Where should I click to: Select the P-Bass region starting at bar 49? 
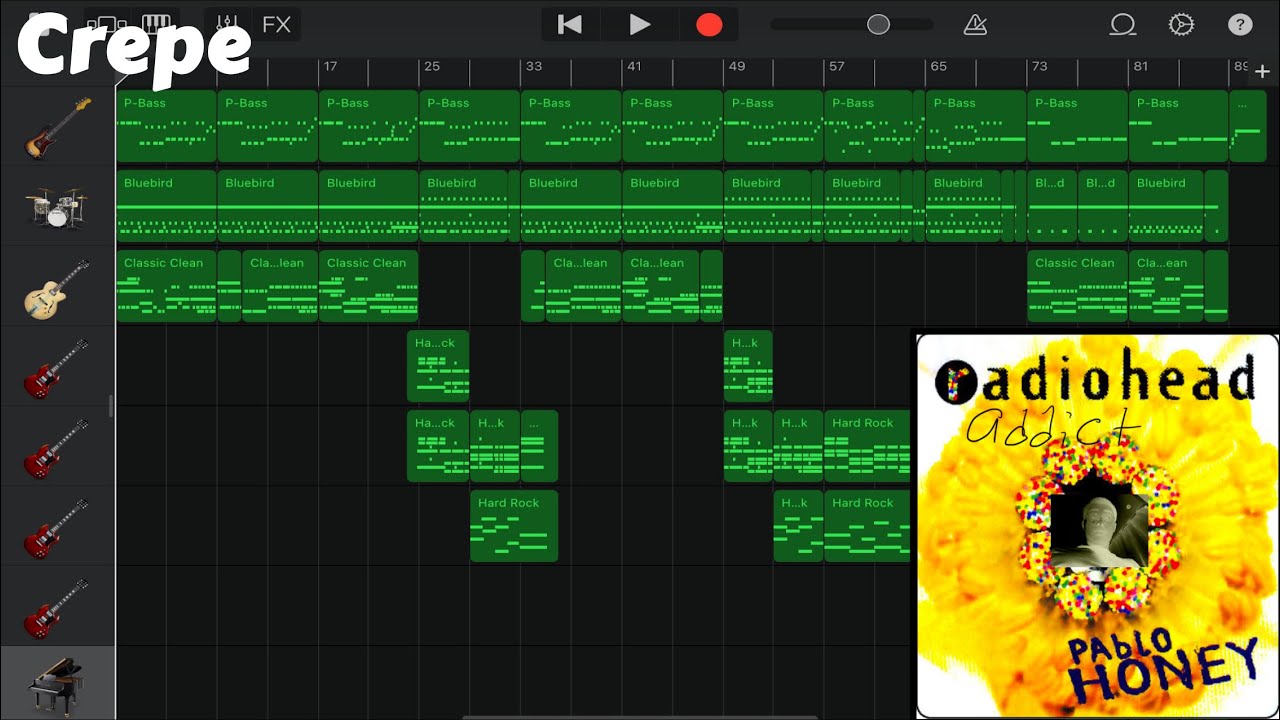coord(774,126)
